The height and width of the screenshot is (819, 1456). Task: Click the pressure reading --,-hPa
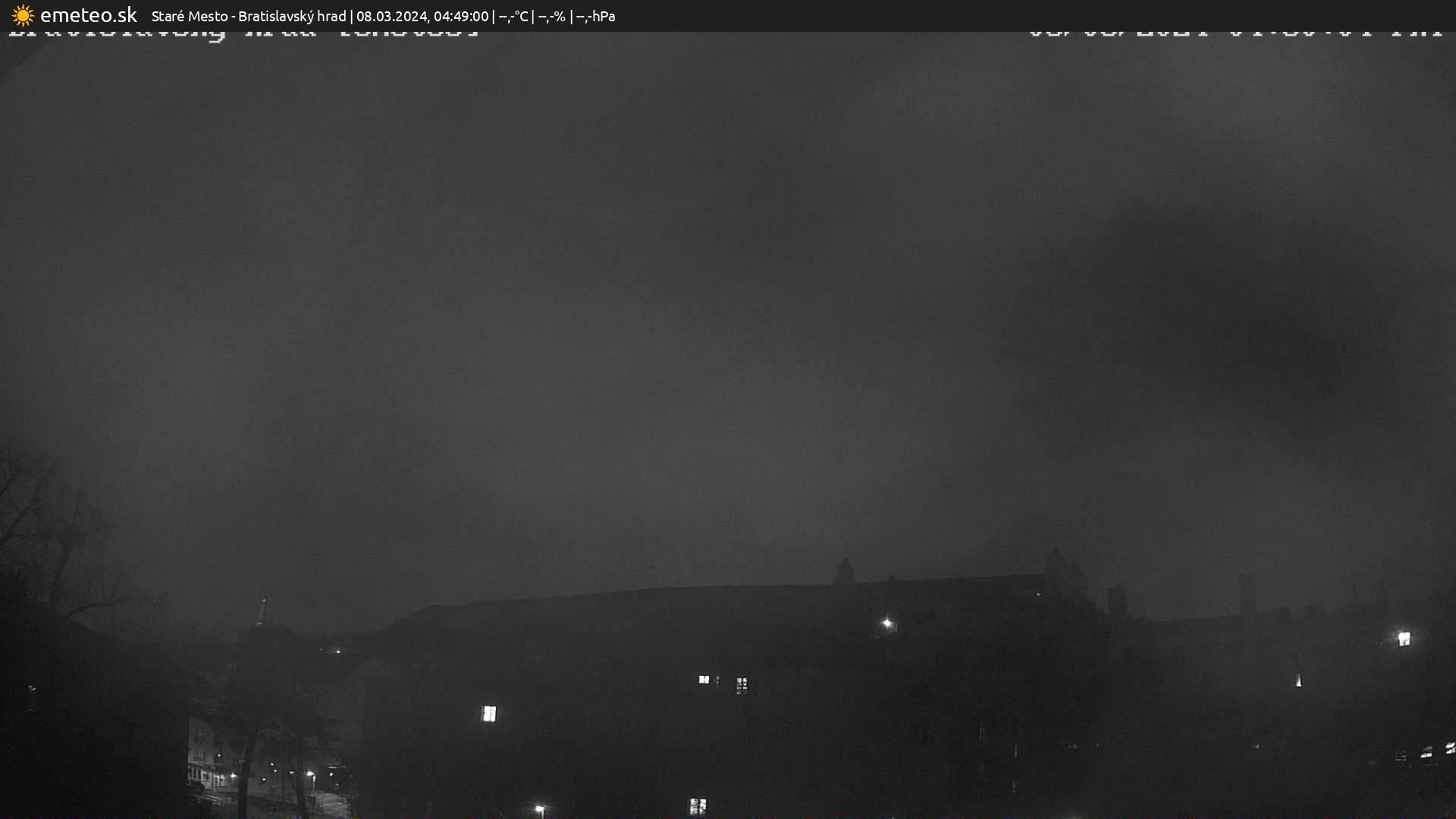tap(595, 16)
